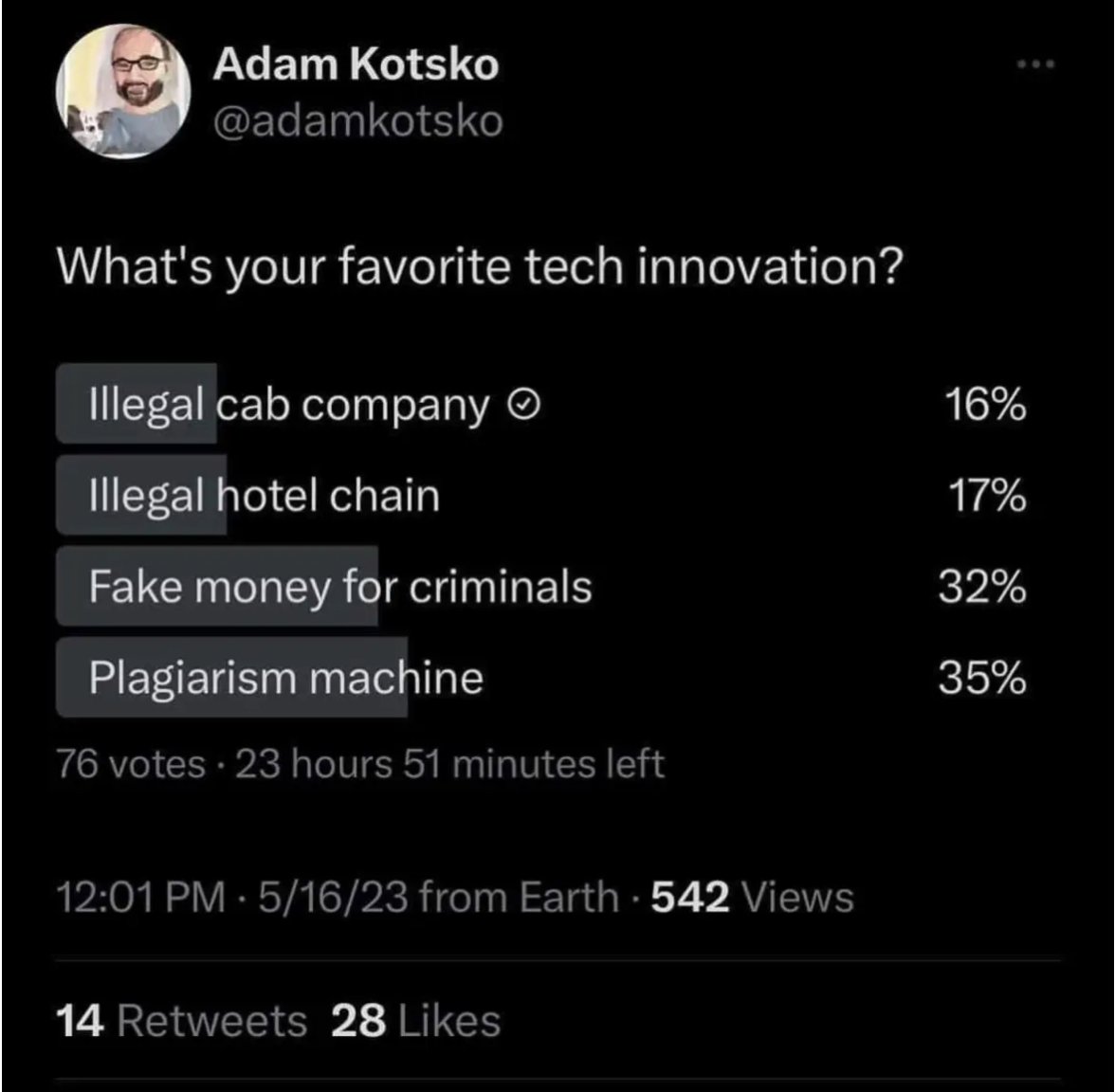1115x1092 pixels.
Task: Choose the Fake money for criminals option
Action: coord(339,587)
